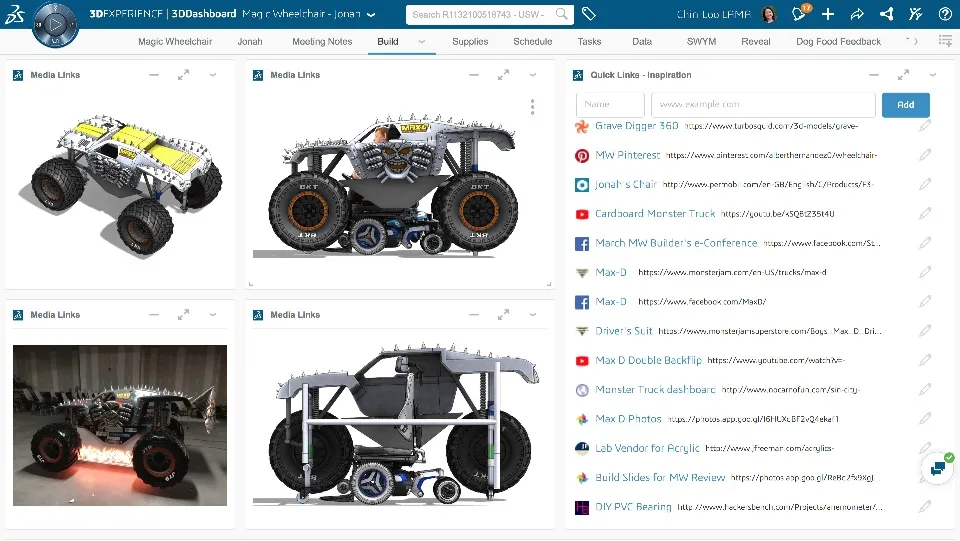Switch to the Tasks tab
Image resolution: width=960 pixels, height=541 pixels.
click(x=589, y=42)
